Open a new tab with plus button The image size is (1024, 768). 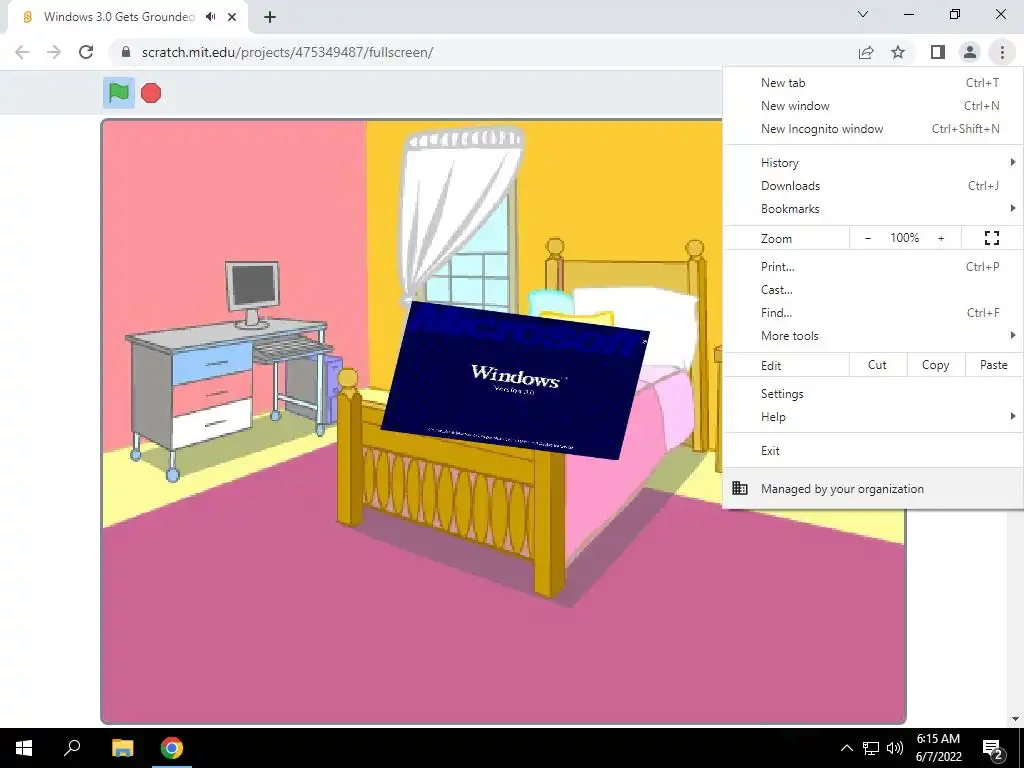[270, 17]
